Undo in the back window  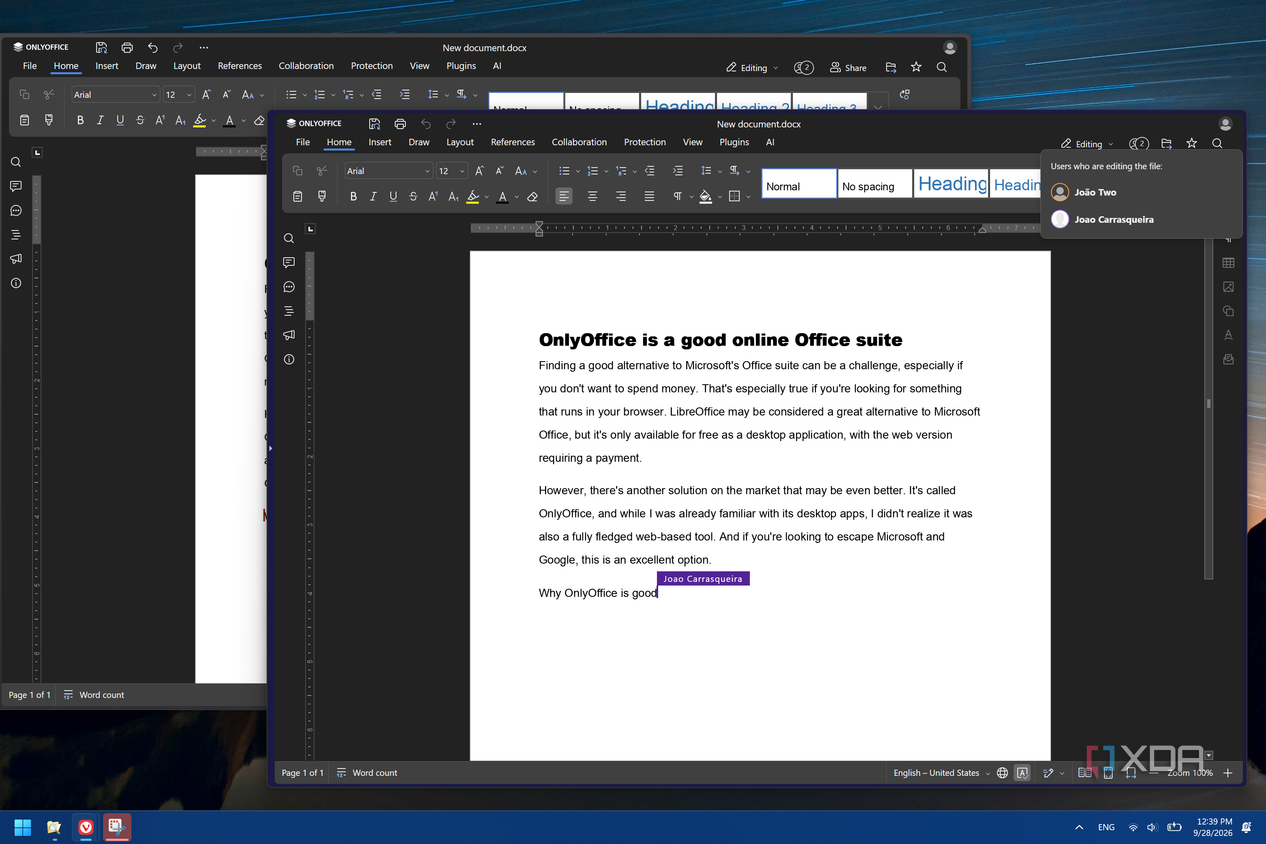[x=153, y=47]
